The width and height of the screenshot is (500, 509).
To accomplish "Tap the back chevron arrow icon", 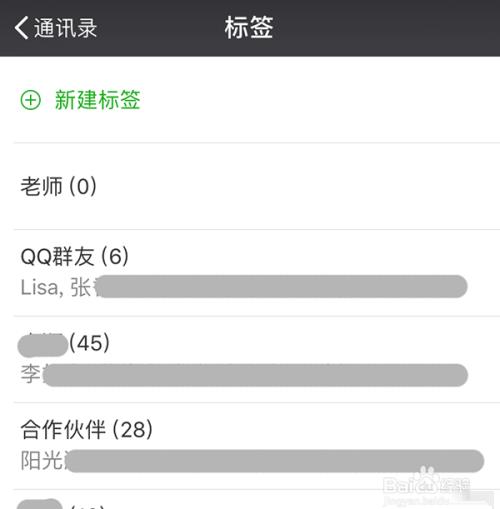I will pyautogui.click(x=21, y=28).
